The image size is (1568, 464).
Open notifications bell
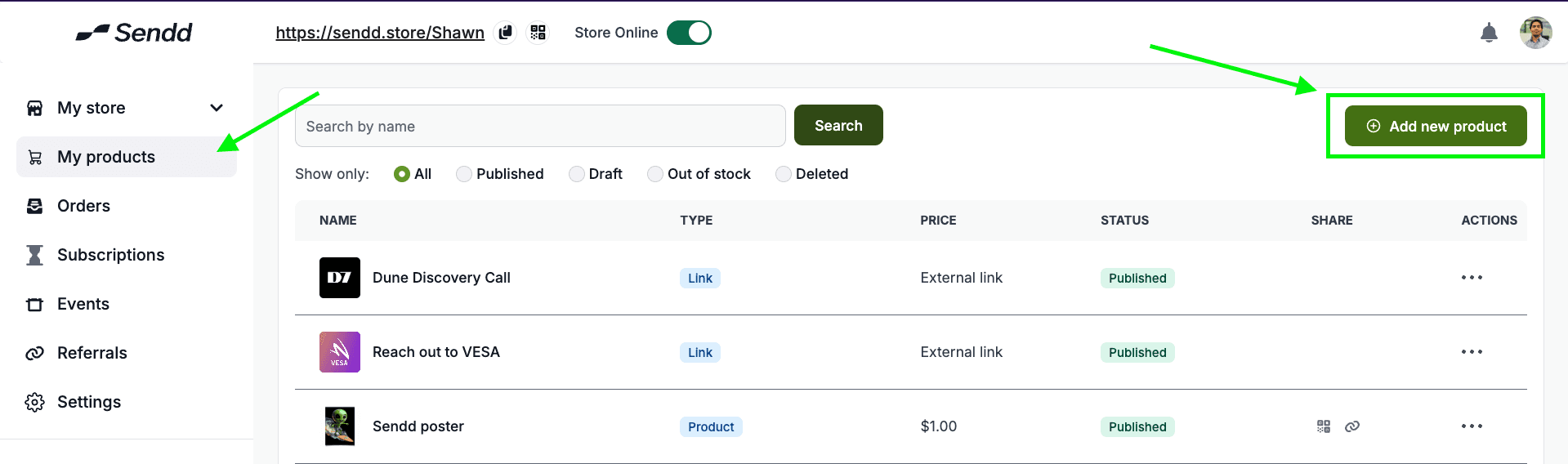[1489, 33]
